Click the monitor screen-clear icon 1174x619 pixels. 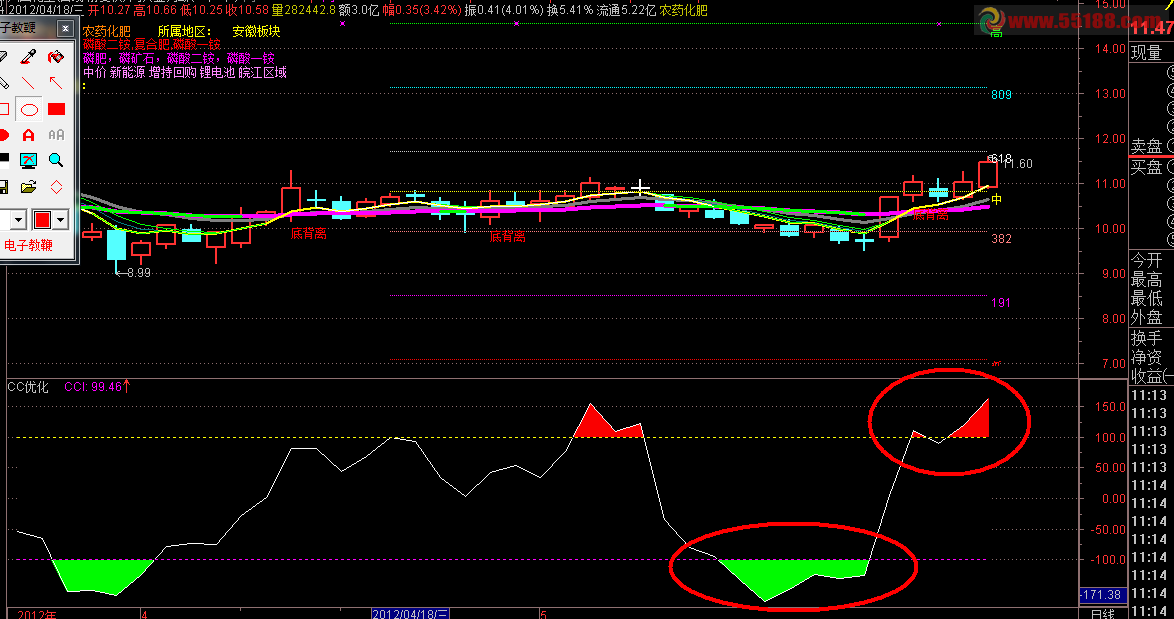[x=28, y=160]
